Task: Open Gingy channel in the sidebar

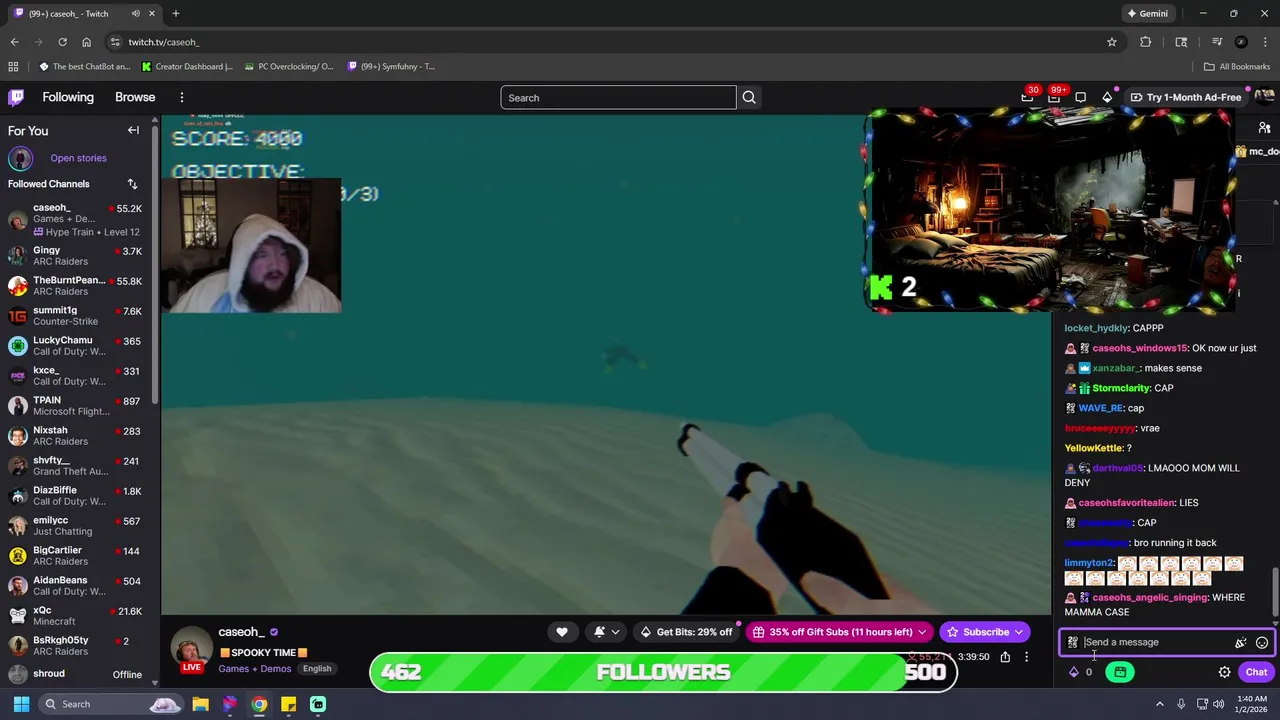Action: point(77,256)
